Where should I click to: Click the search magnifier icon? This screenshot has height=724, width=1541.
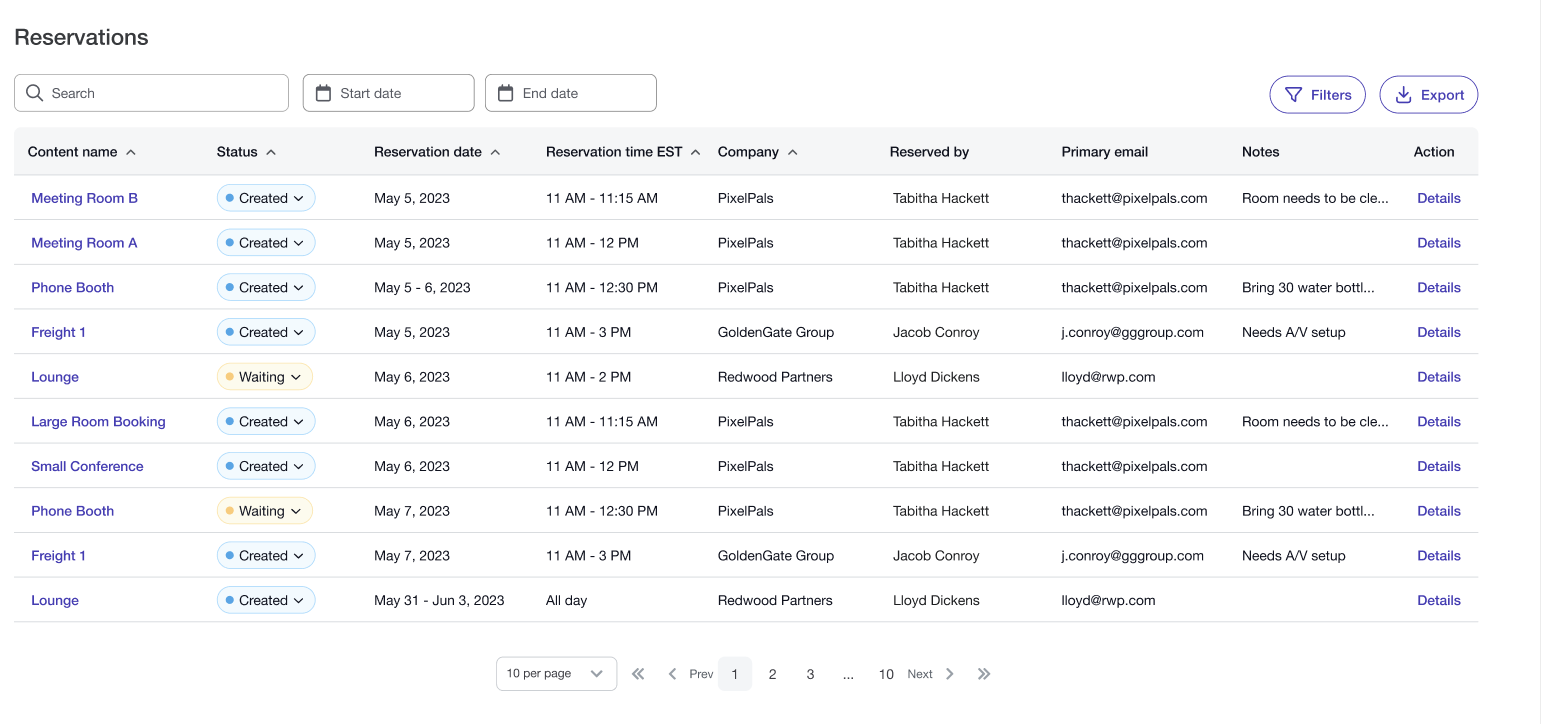pos(34,93)
